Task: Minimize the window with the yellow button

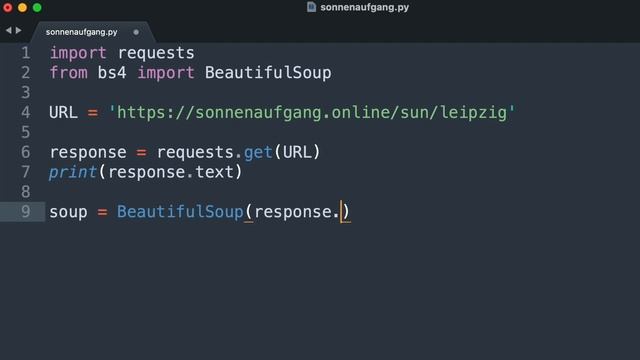Action: coord(22,7)
